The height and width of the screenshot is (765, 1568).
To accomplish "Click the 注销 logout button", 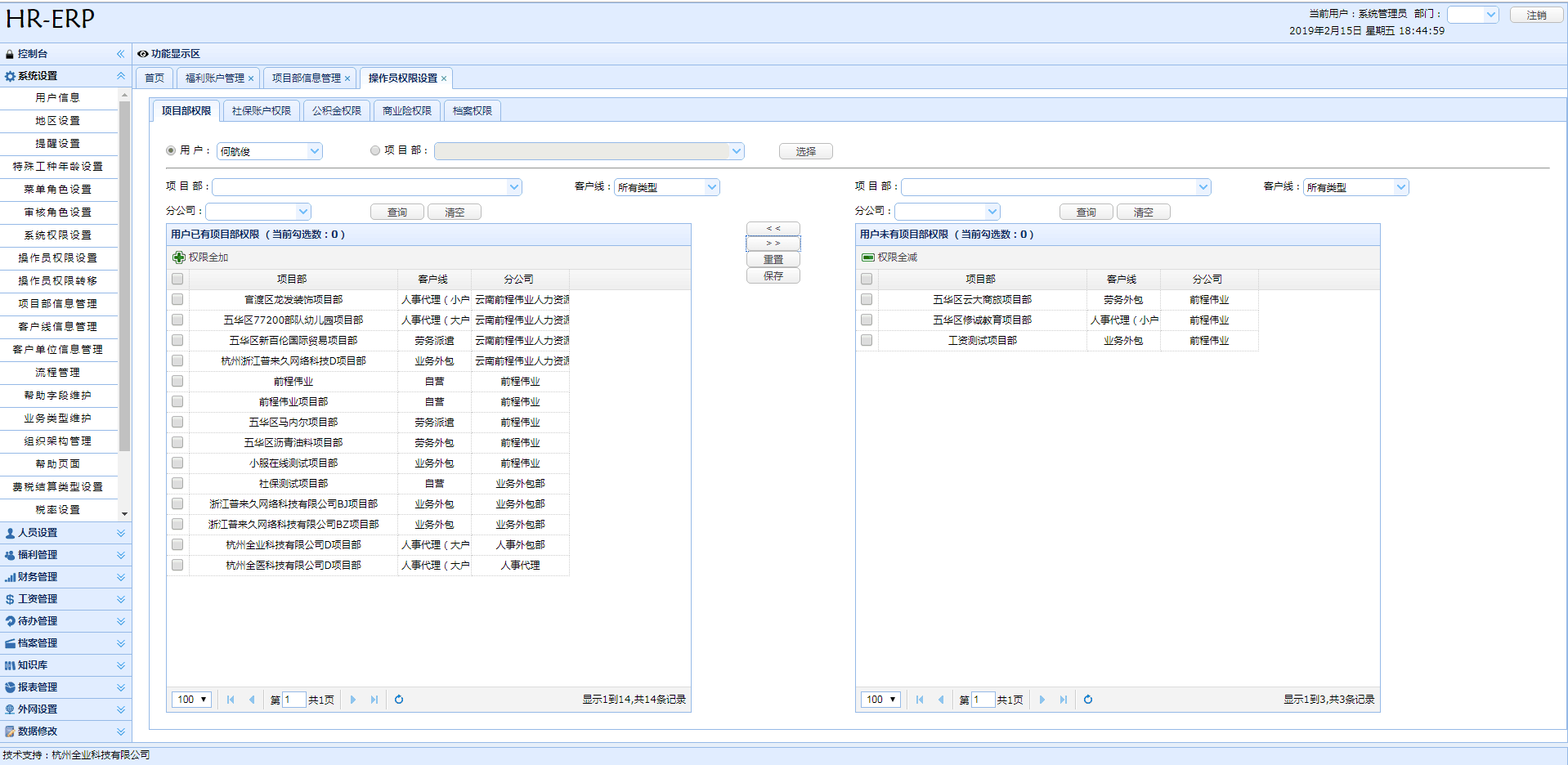I will (x=1537, y=15).
